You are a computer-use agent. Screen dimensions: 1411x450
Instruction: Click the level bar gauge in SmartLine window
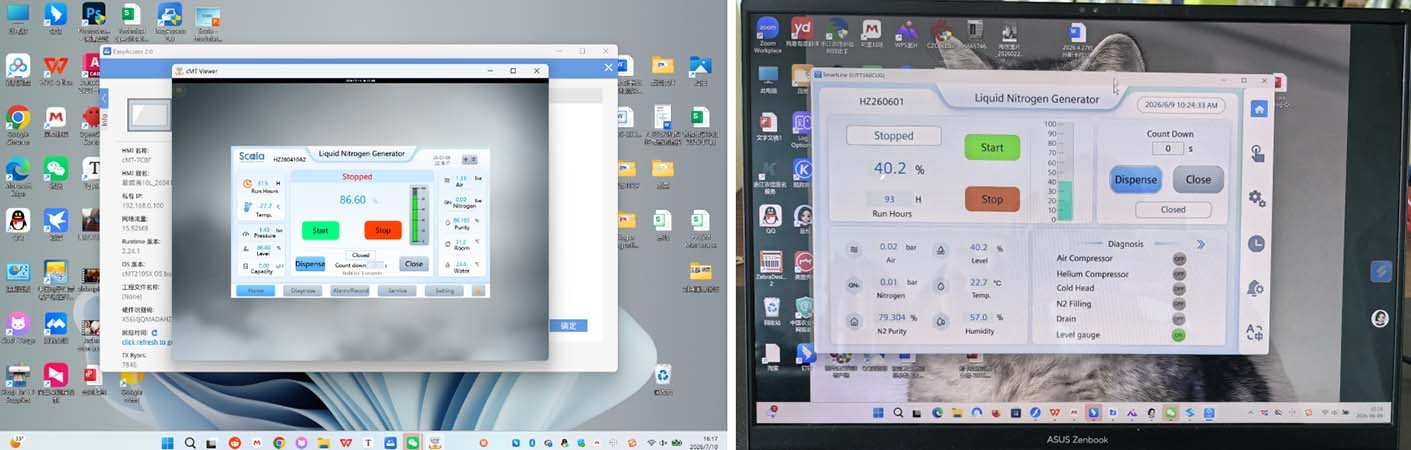1065,172
